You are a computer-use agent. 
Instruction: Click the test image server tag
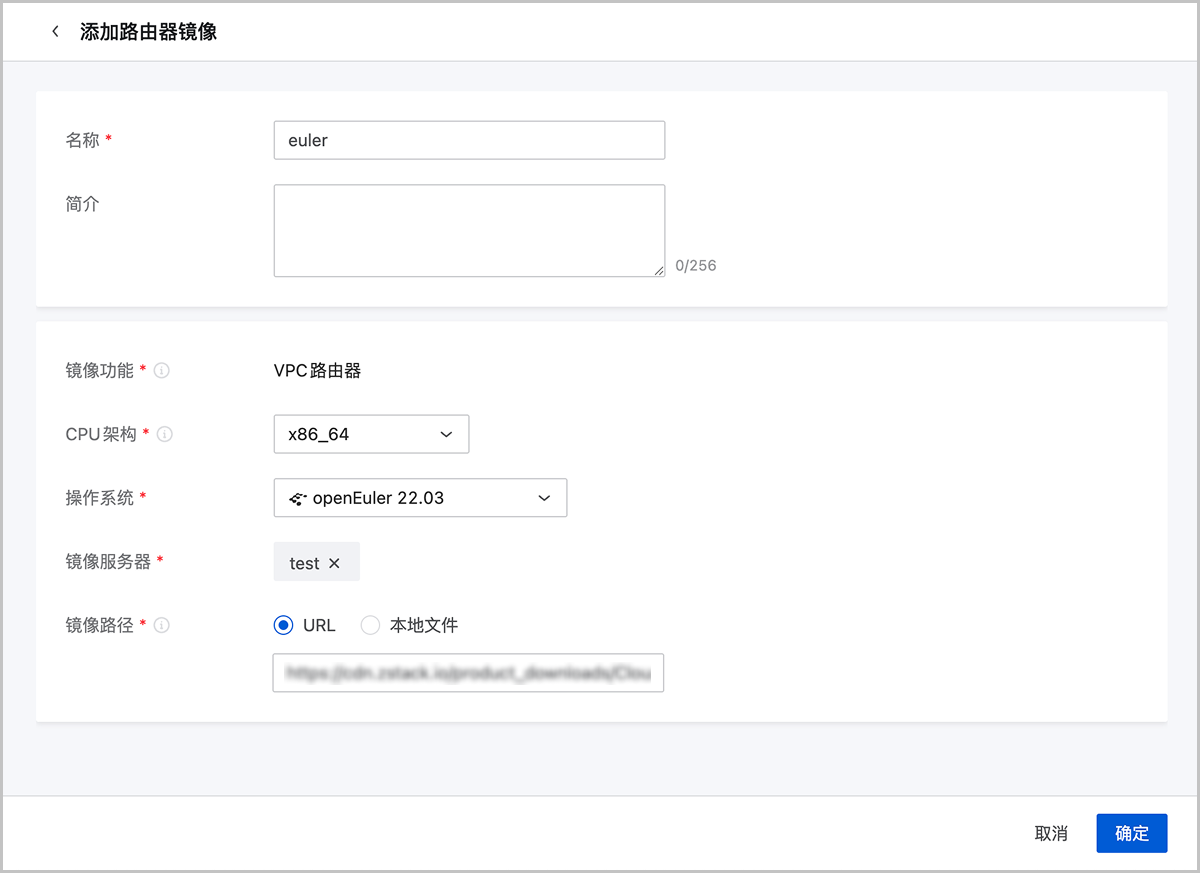pos(304,564)
